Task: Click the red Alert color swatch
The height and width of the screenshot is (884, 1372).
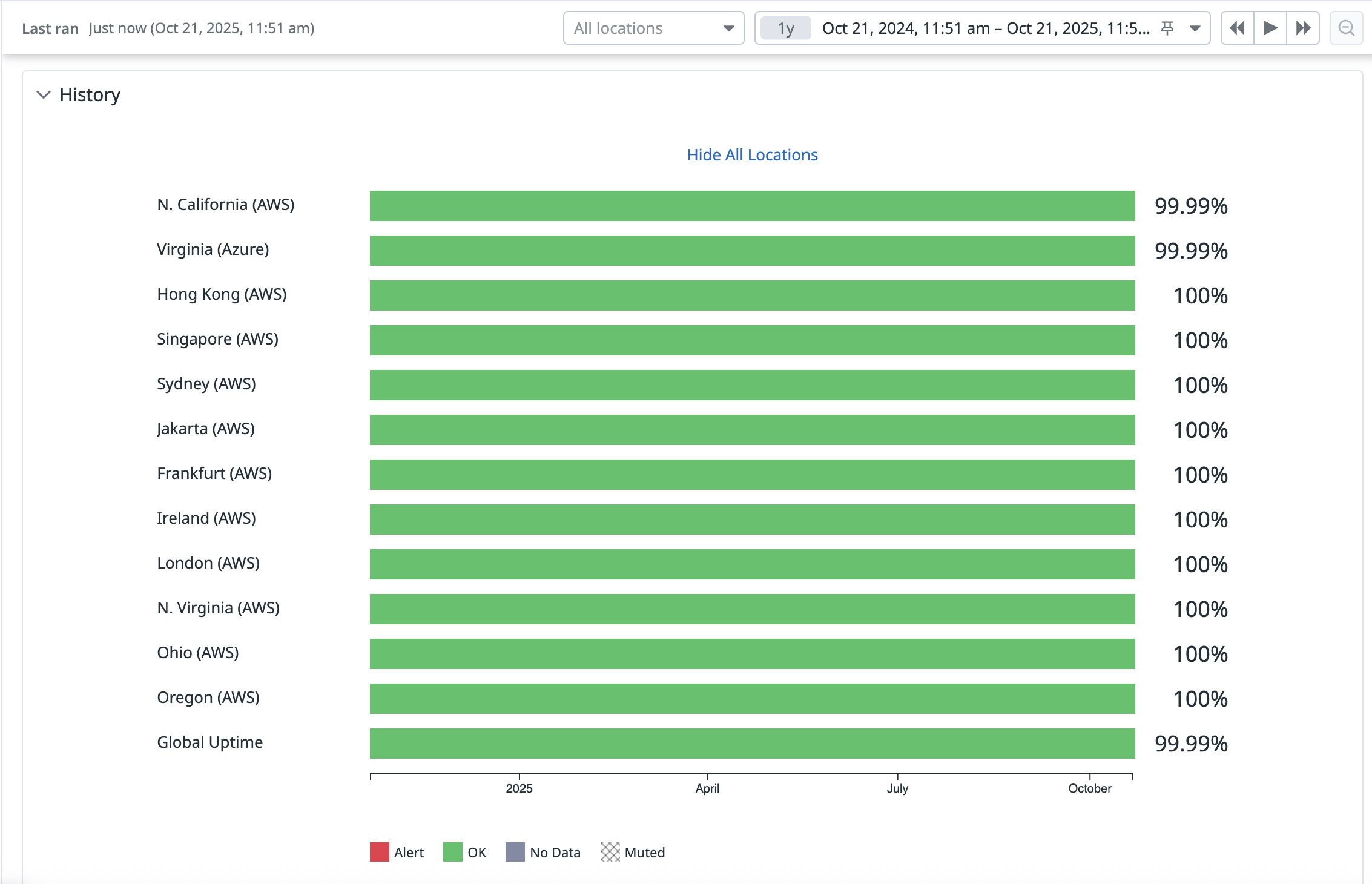Action: click(x=379, y=852)
